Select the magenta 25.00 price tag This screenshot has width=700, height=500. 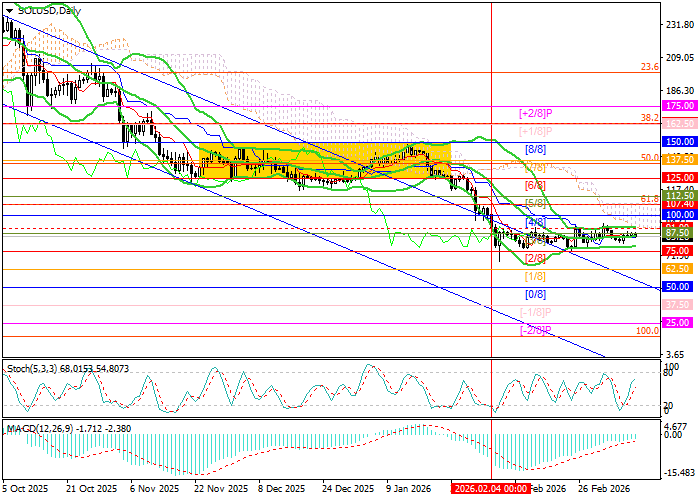[680, 323]
